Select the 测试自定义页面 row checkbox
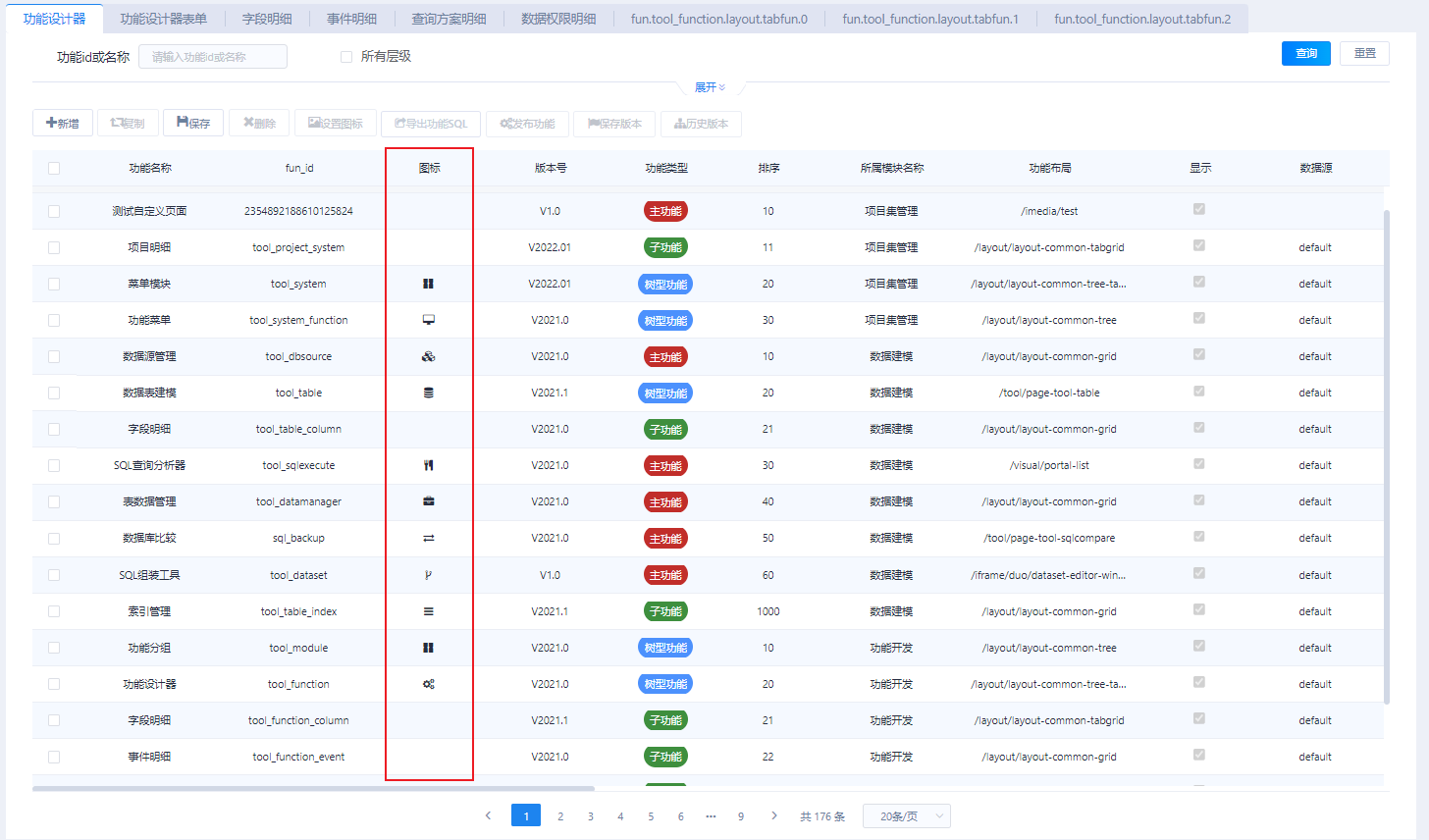This screenshot has height=840, width=1429. pyautogui.click(x=54, y=211)
